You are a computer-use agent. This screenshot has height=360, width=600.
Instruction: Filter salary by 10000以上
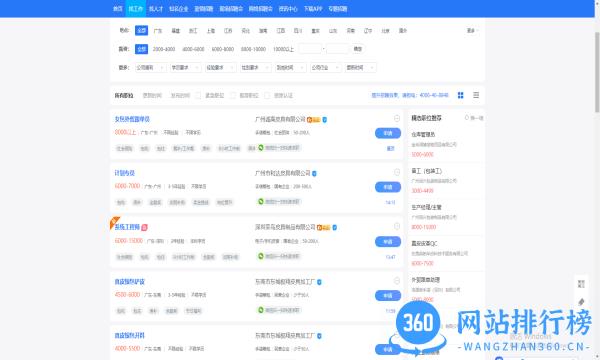point(283,49)
